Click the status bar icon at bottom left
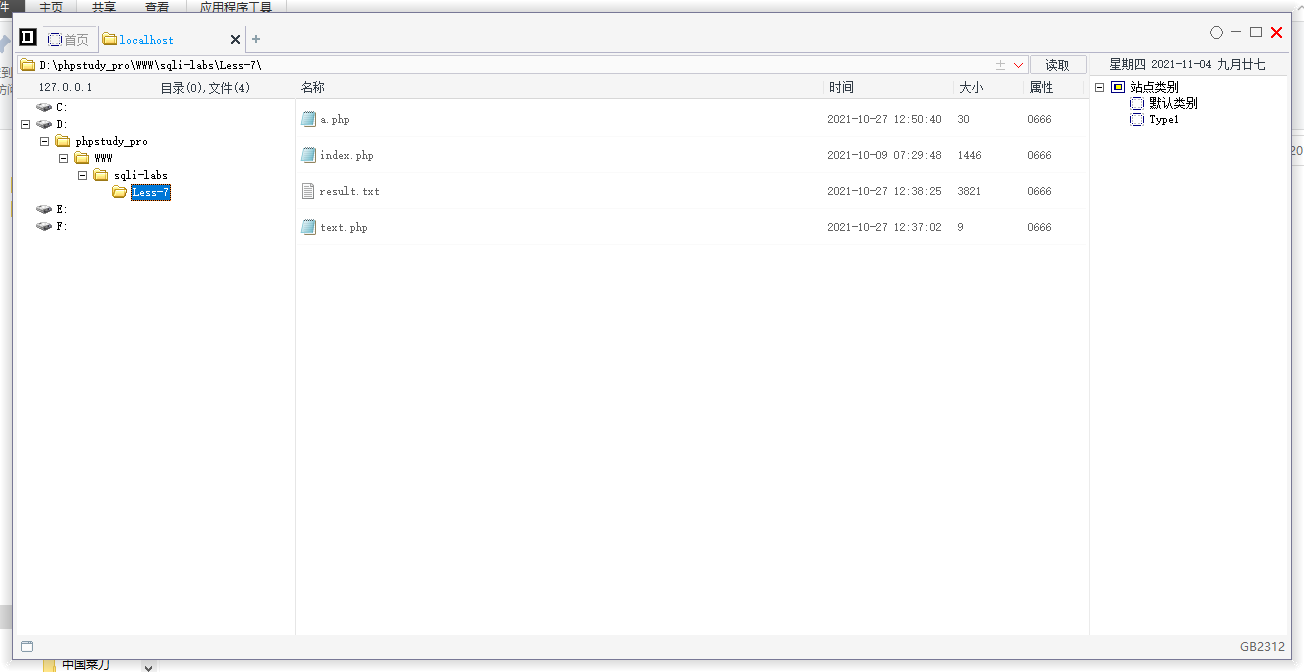 tap(27, 646)
